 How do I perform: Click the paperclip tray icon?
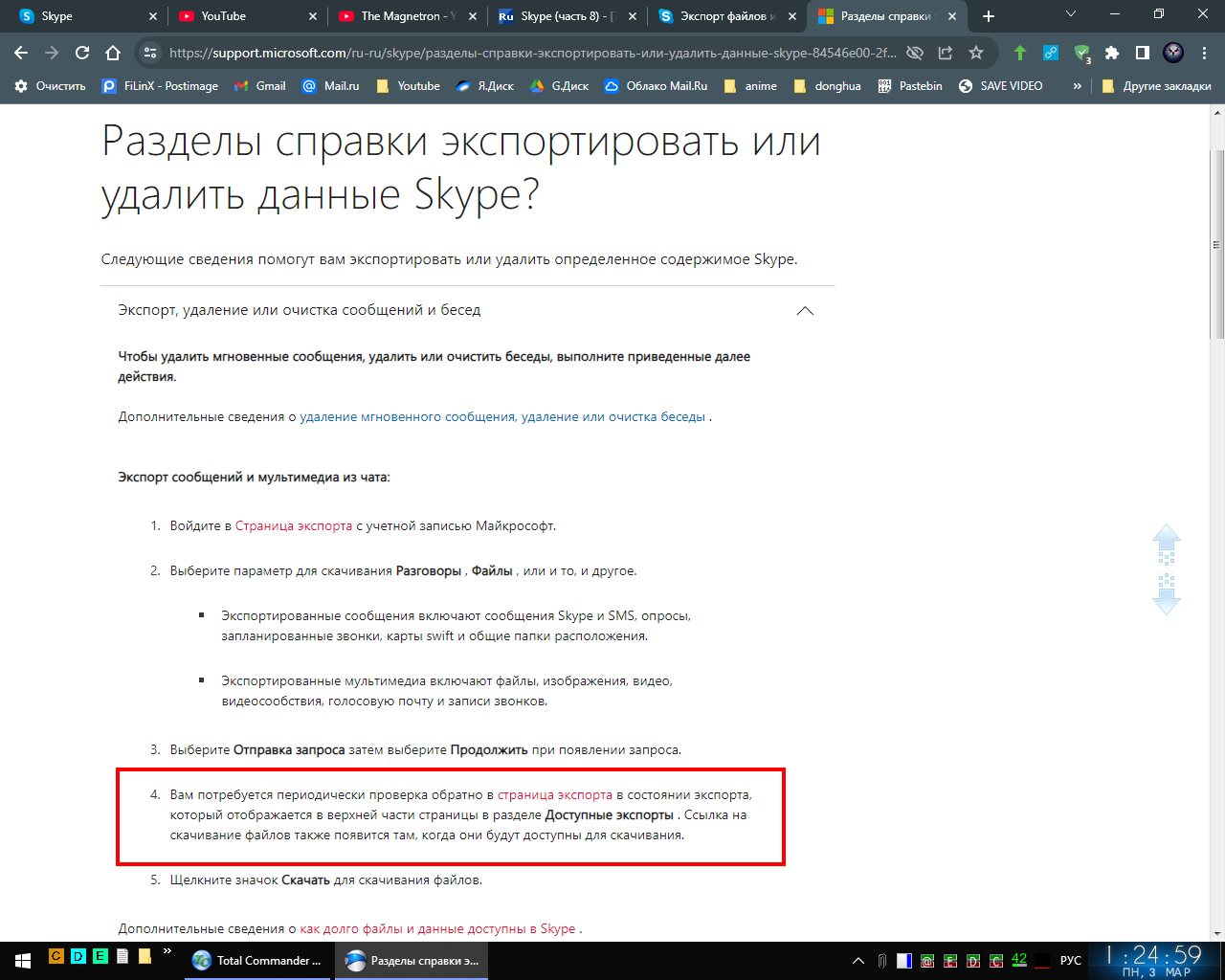coord(881,960)
